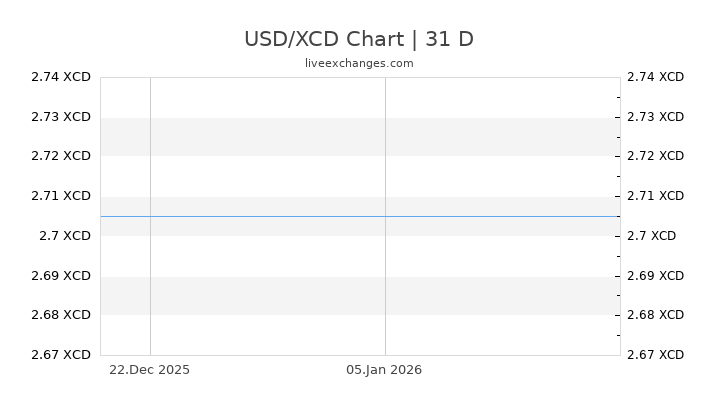Click the right axis 2.67 XCD label
Screen dimensions: 720x405
tap(655, 354)
